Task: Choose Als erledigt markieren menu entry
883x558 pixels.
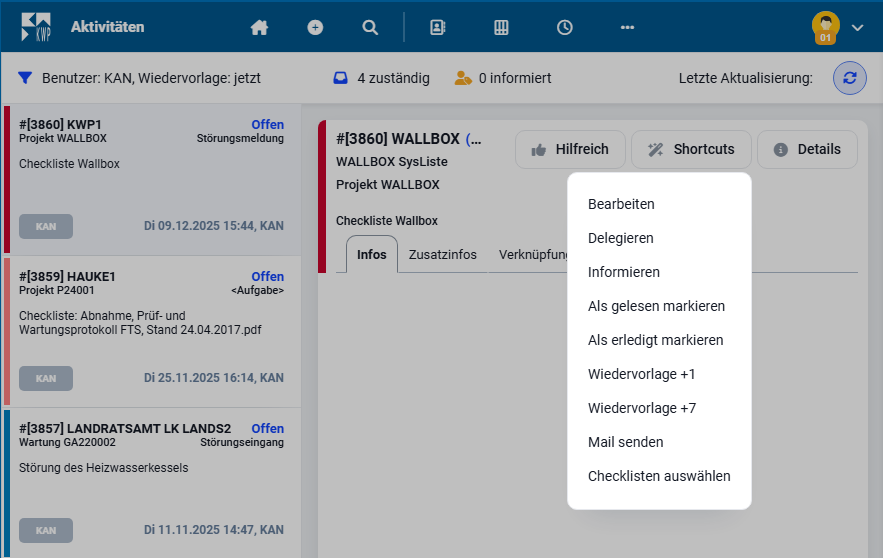Action: (655, 340)
